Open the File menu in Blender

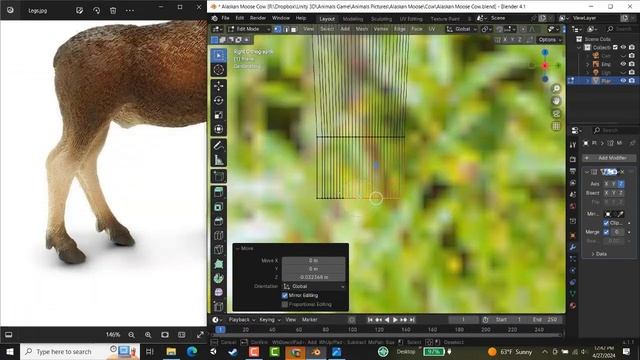(225, 18)
